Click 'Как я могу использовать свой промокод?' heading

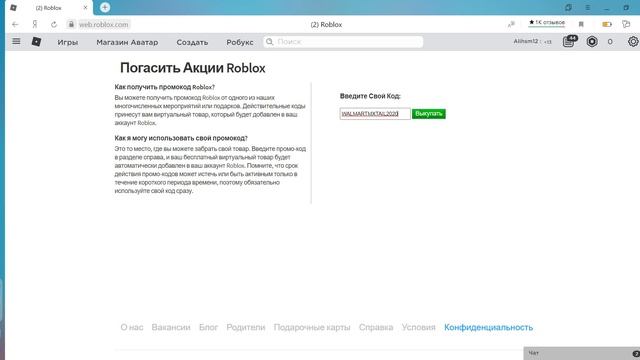181,138
